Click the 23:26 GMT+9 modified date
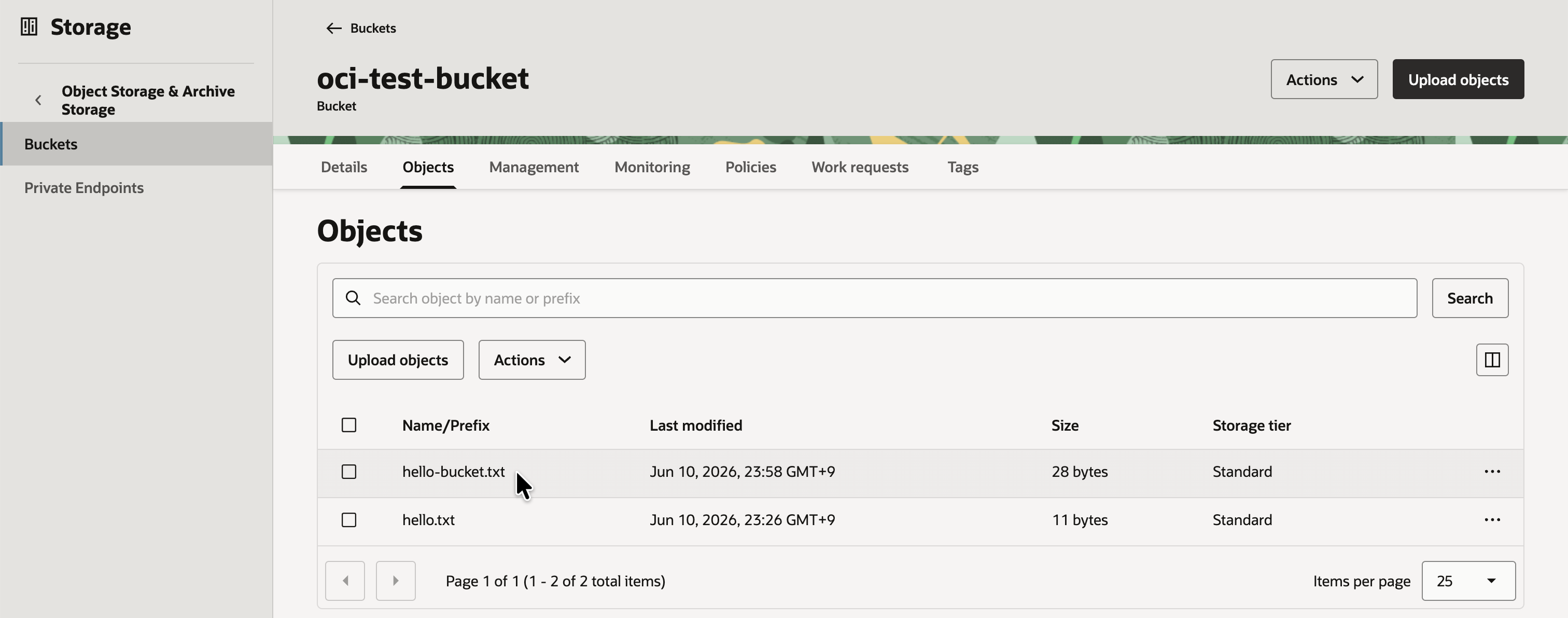The height and width of the screenshot is (618, 1568). (742, 519)
